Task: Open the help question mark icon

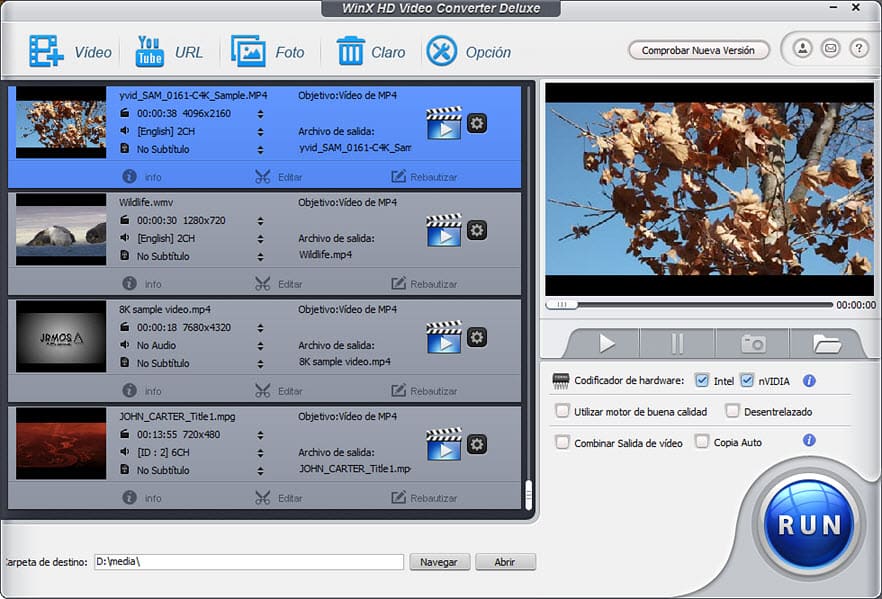Action: point(858,49)
